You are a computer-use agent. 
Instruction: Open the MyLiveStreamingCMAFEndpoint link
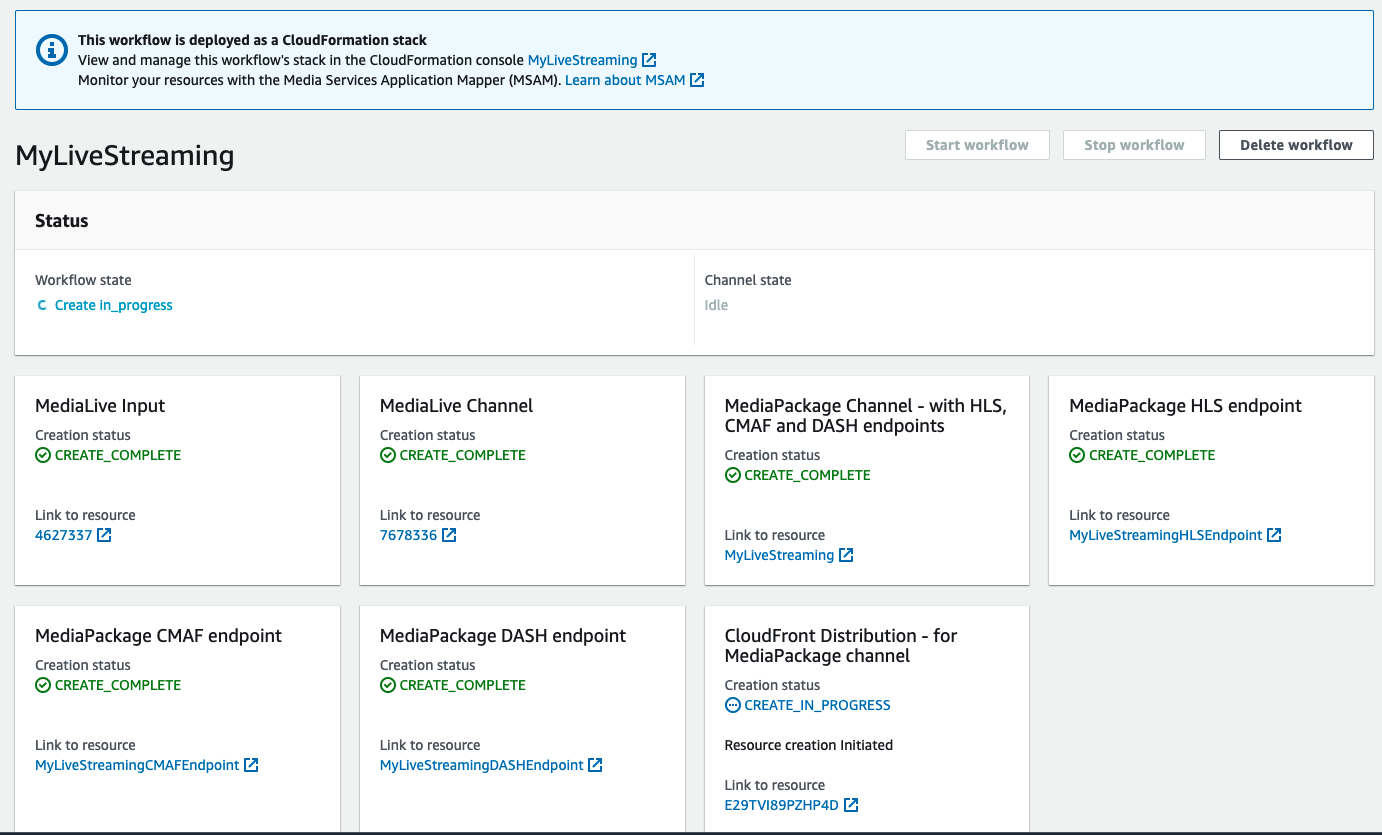137,765
